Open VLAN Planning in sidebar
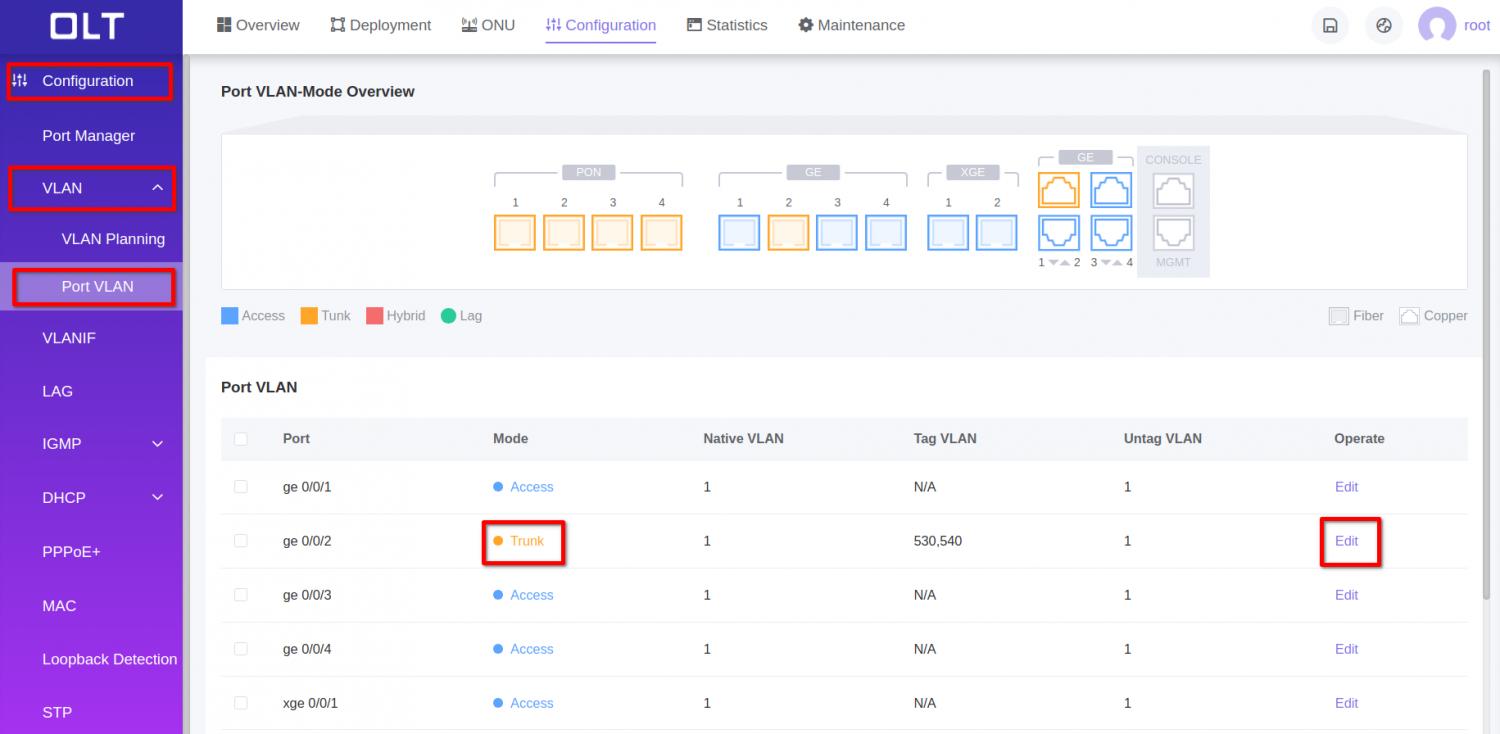This screenshot has width=1500, height=734. coord(113,239)
